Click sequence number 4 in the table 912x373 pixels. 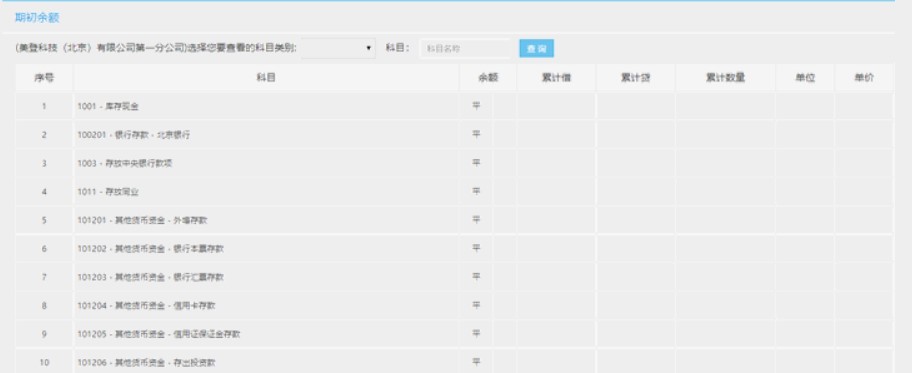coord(44,192)
